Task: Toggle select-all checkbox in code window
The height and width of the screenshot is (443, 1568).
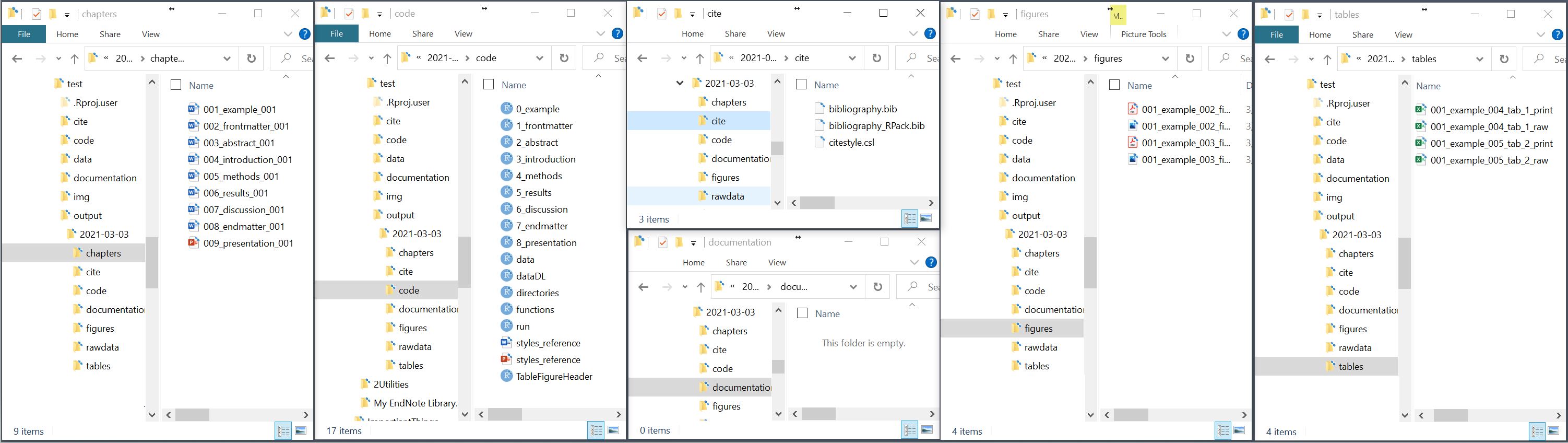Action: (x=488, y=85)
